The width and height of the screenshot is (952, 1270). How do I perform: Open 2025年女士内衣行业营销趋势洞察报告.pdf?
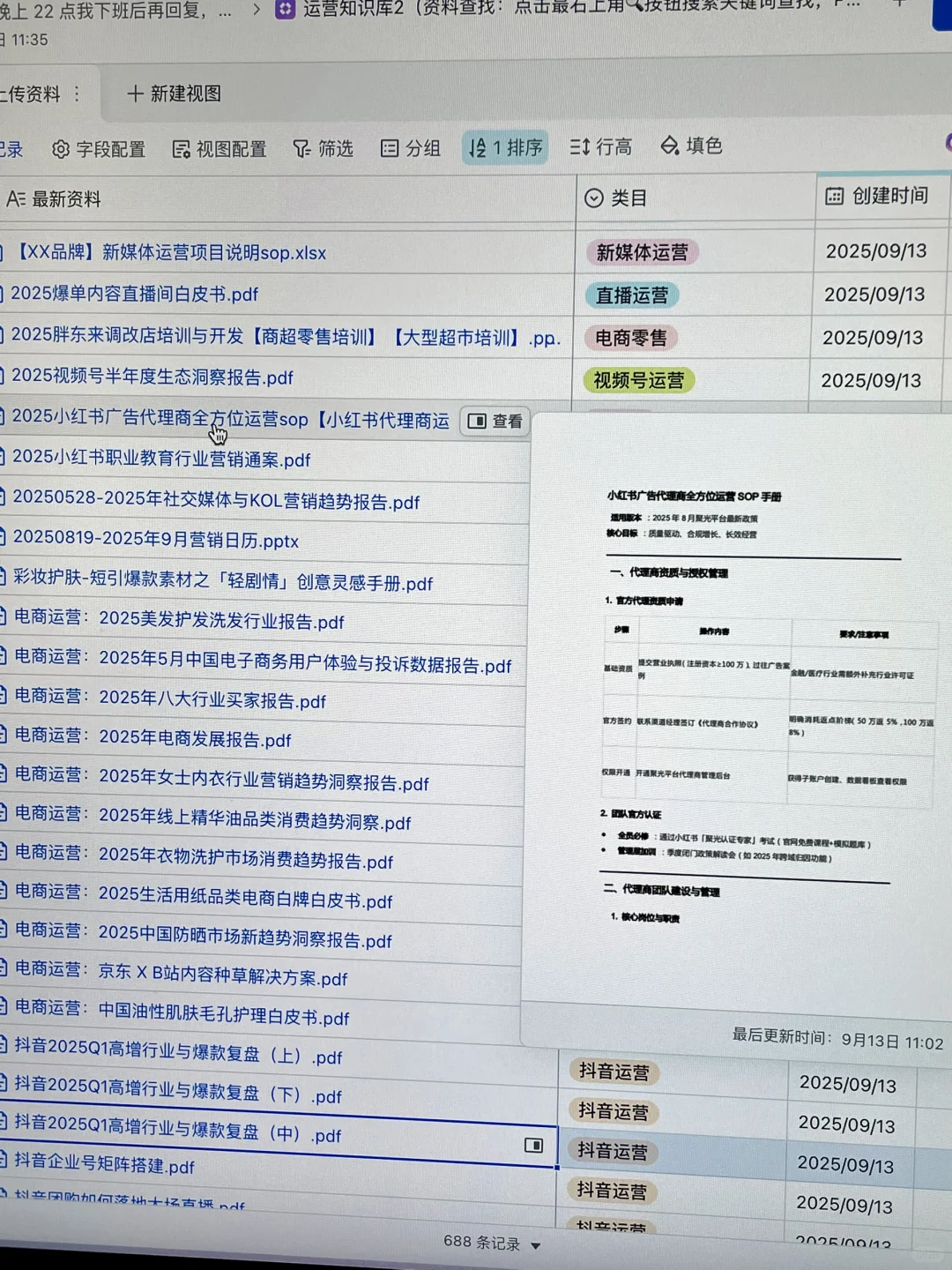pos(221,779)
